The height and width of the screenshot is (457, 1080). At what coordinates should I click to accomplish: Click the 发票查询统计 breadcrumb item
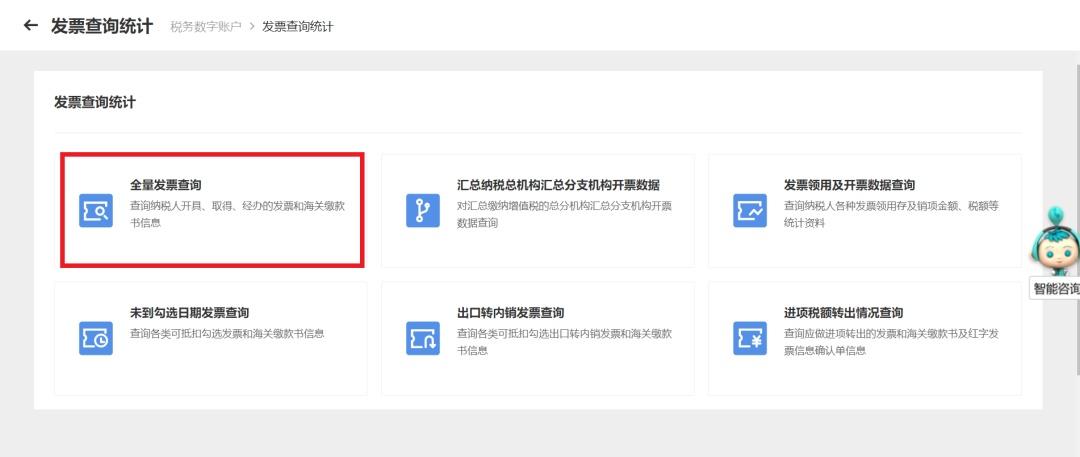[x=297, y=26]
